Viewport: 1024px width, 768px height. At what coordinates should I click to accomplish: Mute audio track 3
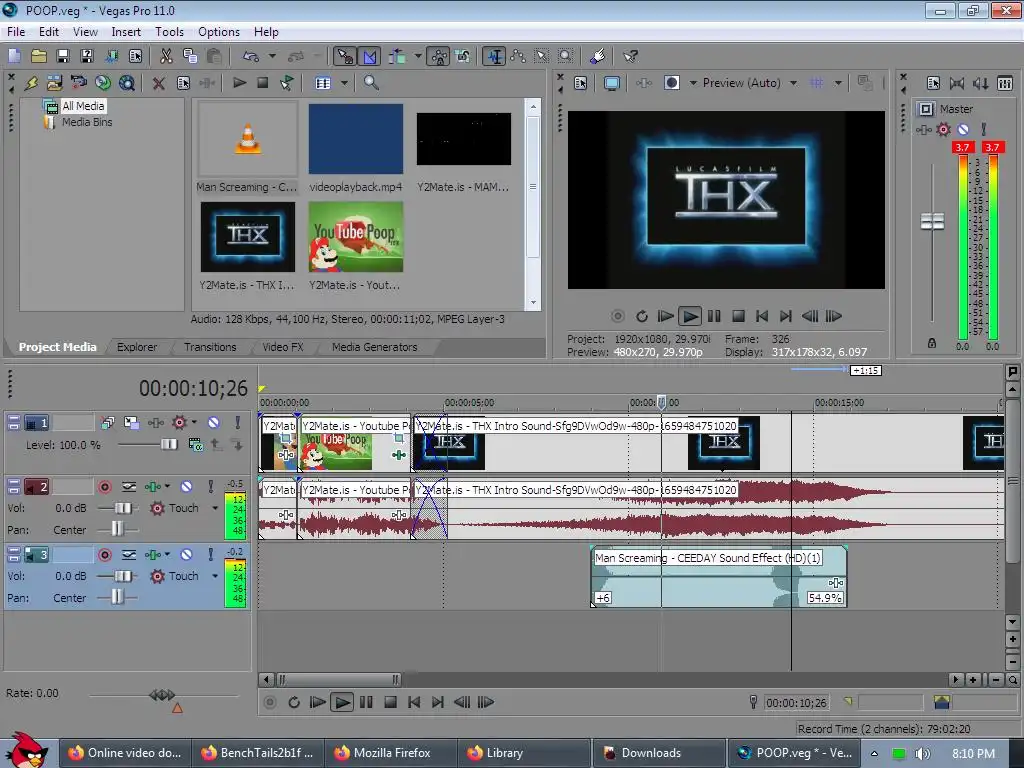click(x=186, y=554)
